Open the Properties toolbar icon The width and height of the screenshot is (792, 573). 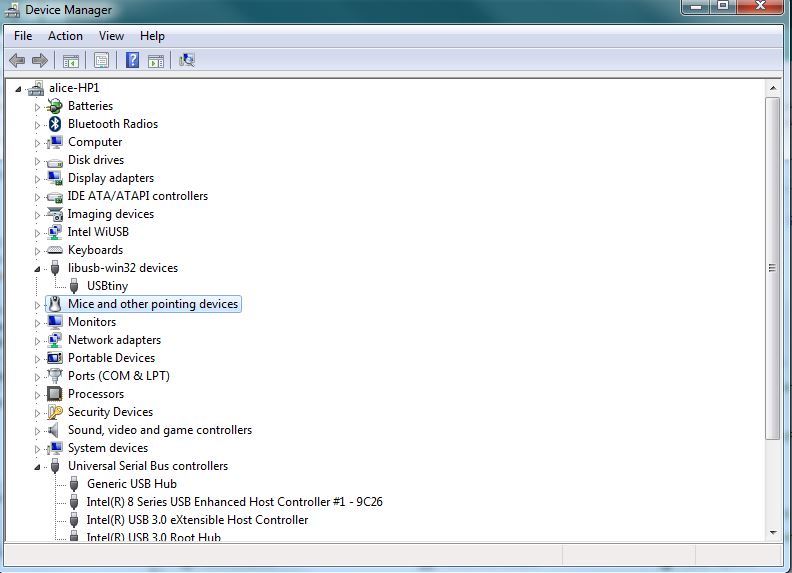[101, 61]
